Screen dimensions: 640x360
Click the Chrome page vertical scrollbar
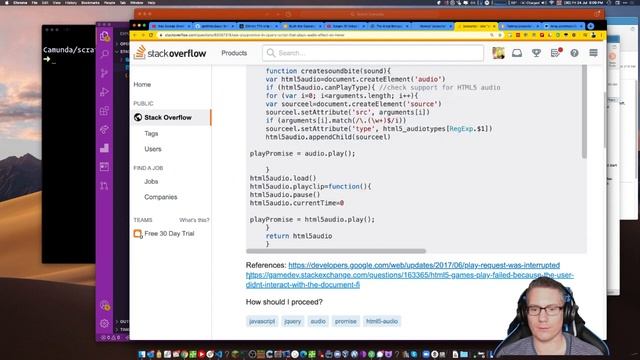point(605,120)
